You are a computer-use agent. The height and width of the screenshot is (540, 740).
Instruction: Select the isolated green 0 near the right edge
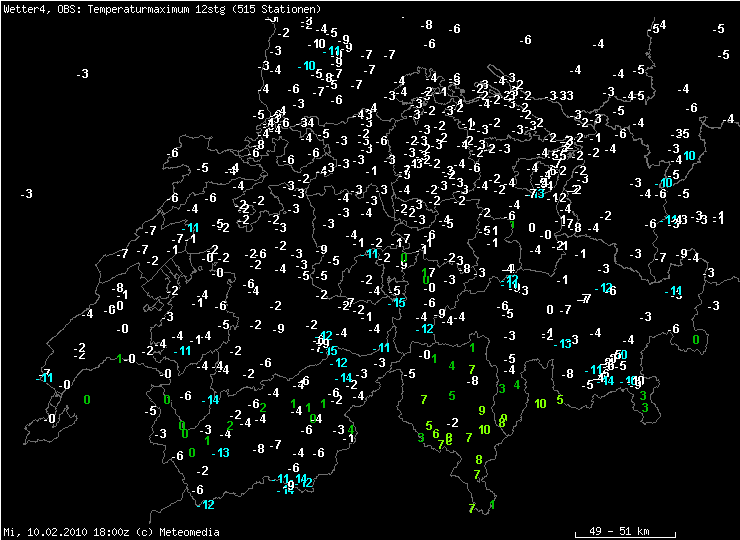(696, 340)
